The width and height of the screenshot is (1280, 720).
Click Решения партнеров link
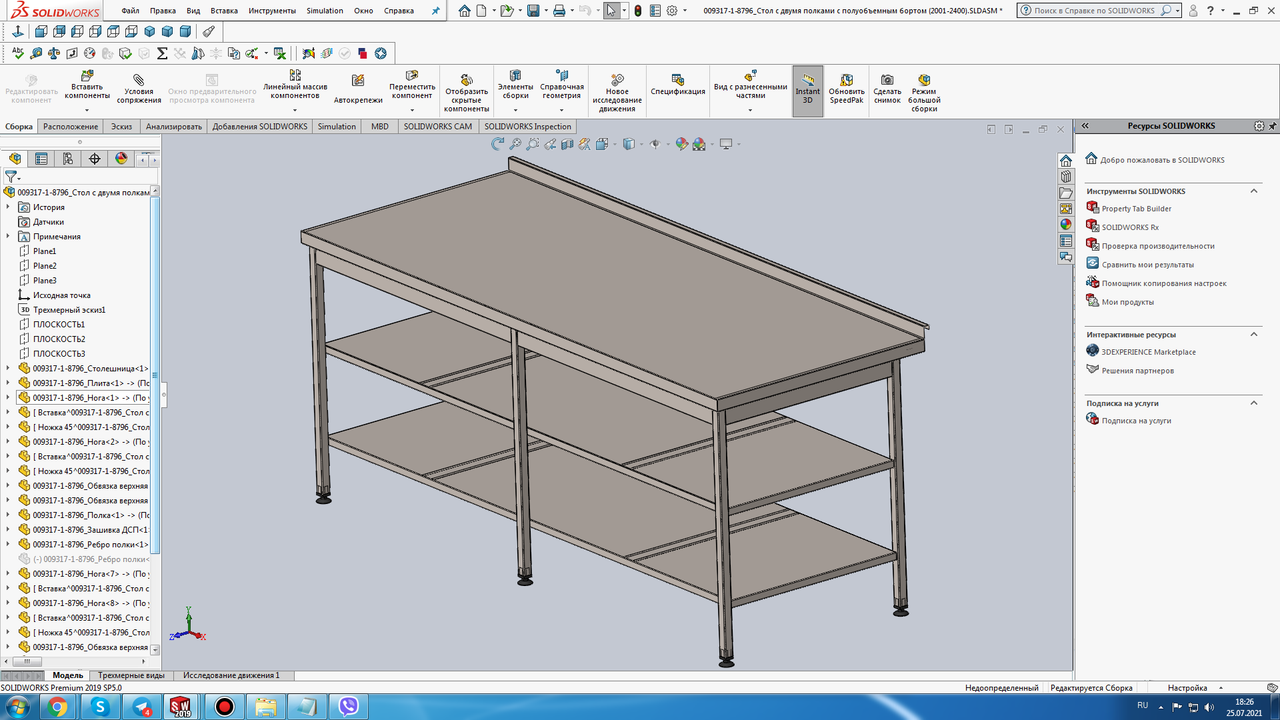tap(1137, 371)
